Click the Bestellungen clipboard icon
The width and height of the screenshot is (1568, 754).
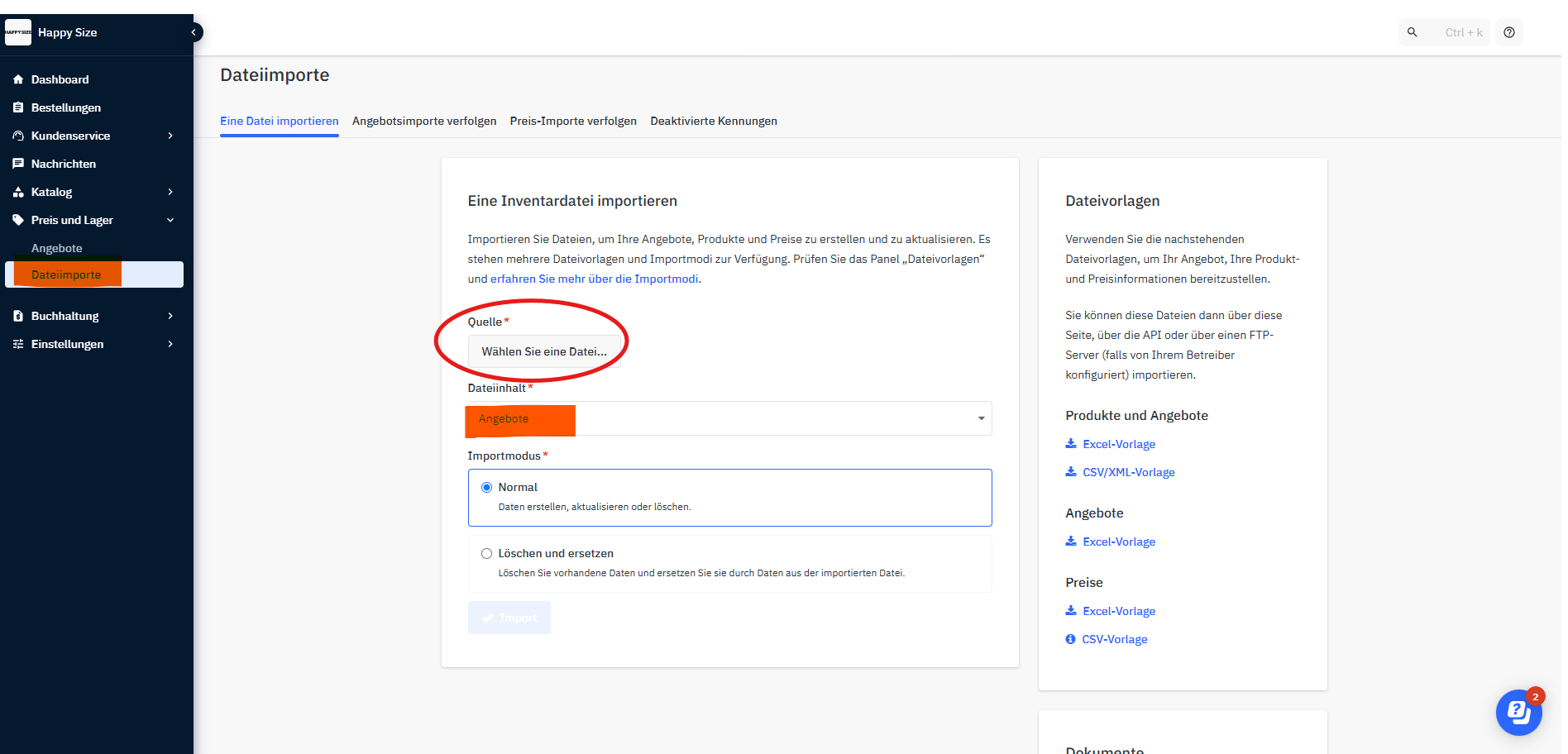click(x=18, y=107)
